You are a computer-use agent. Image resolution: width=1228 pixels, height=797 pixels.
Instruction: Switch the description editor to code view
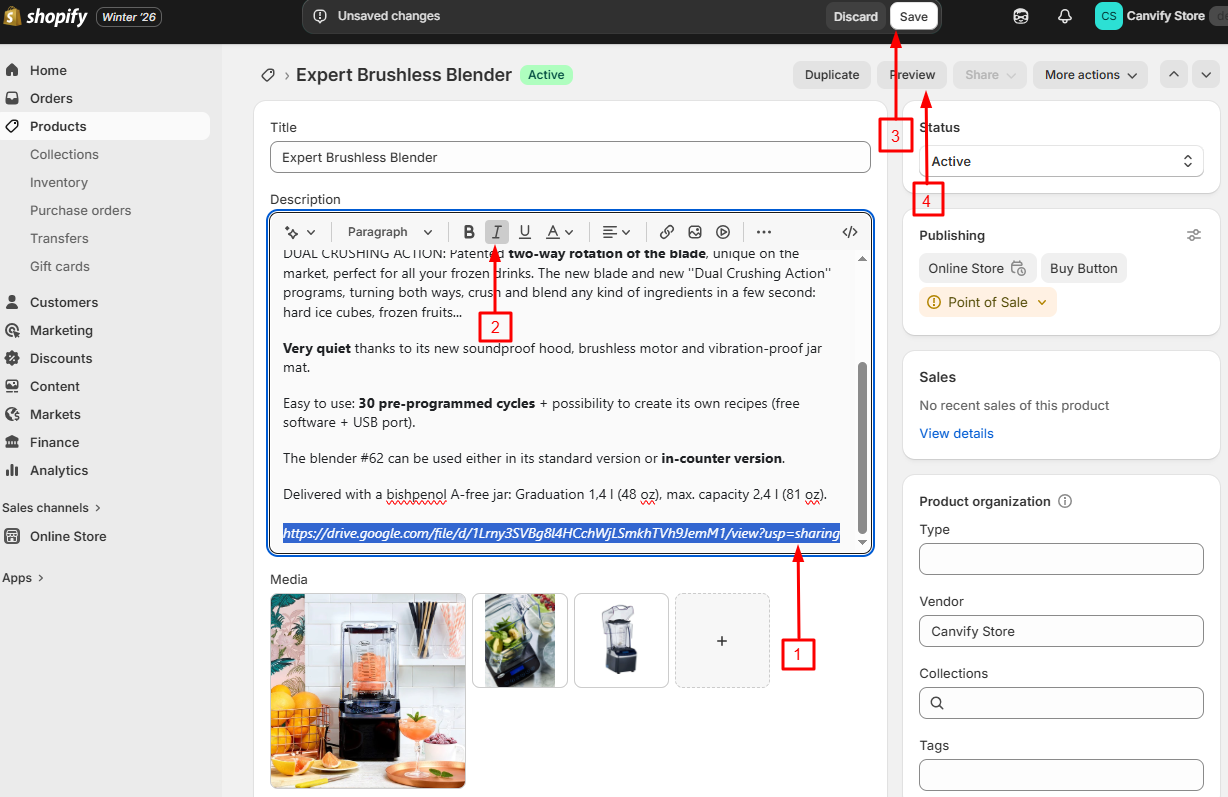point(849,231)
